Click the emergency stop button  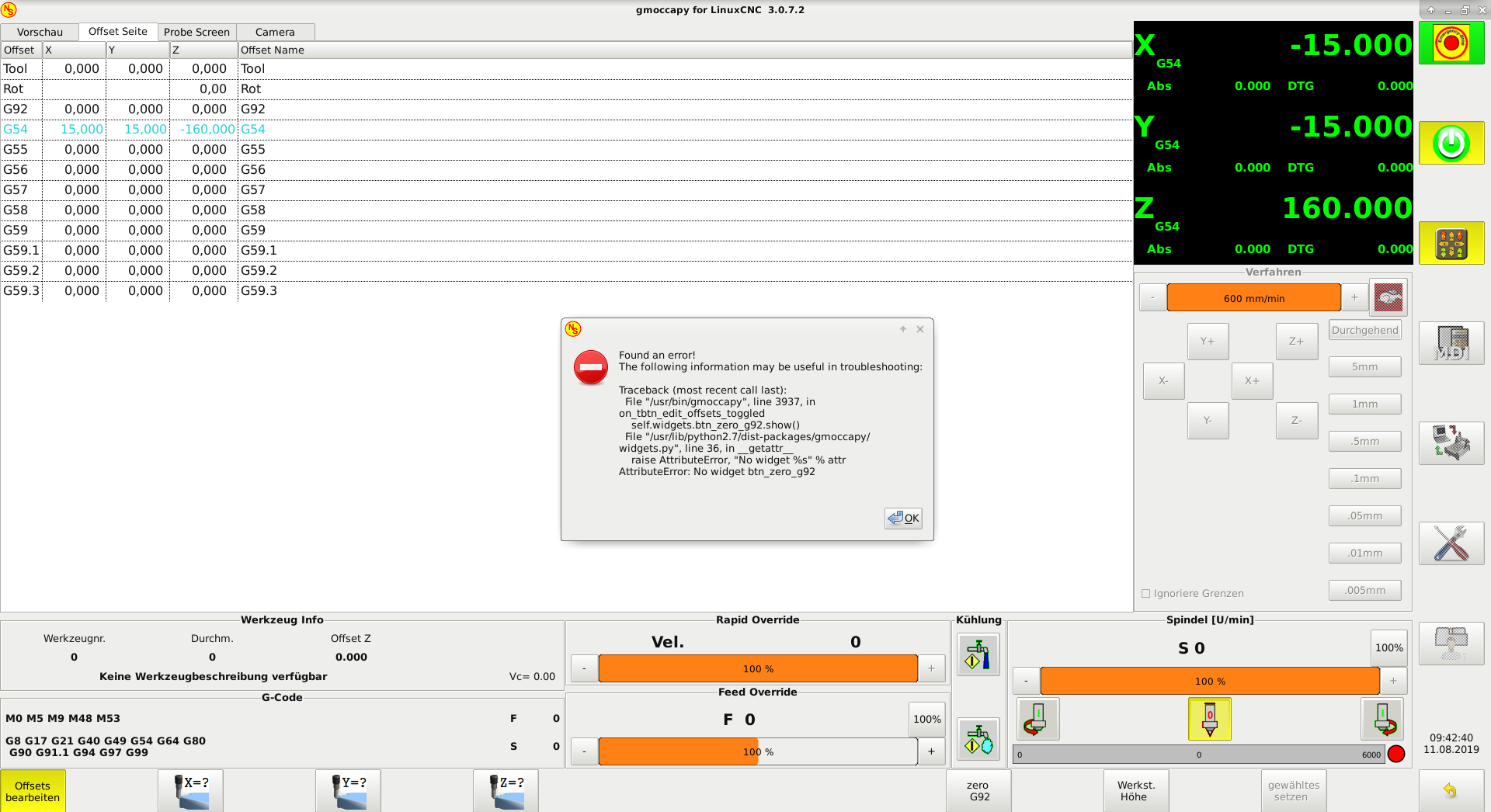click(1451, 43)
